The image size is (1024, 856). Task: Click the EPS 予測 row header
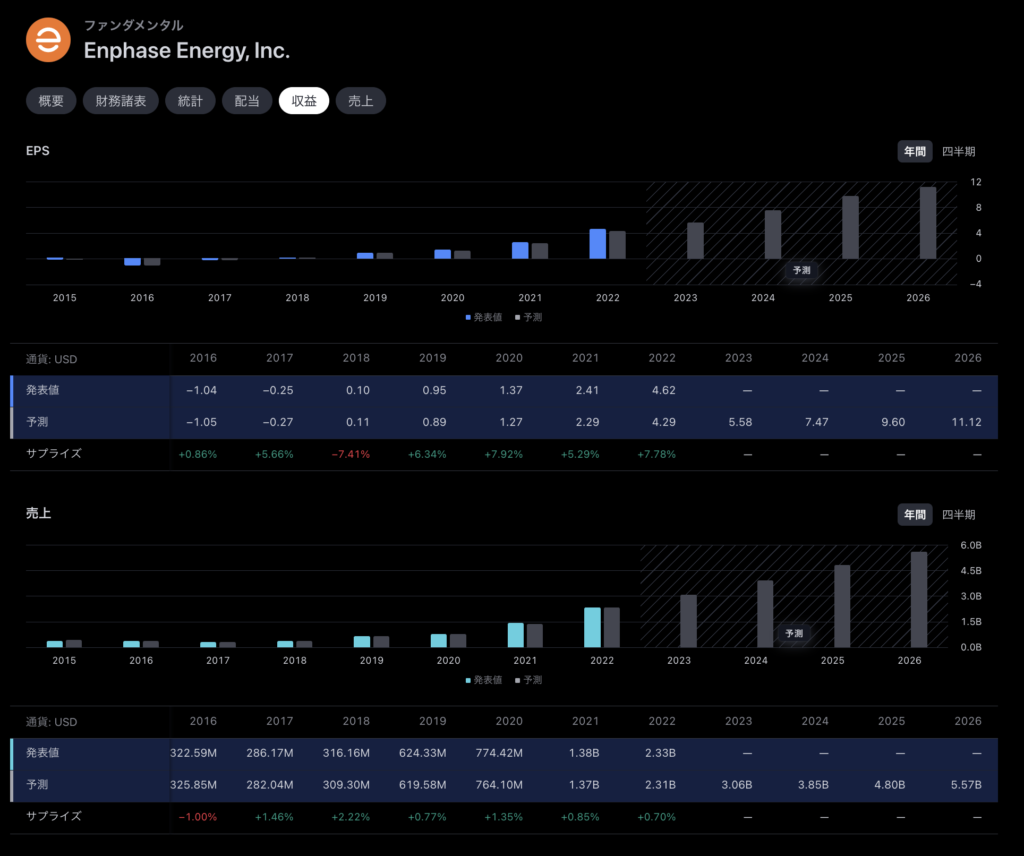click(x=37, y=422)
